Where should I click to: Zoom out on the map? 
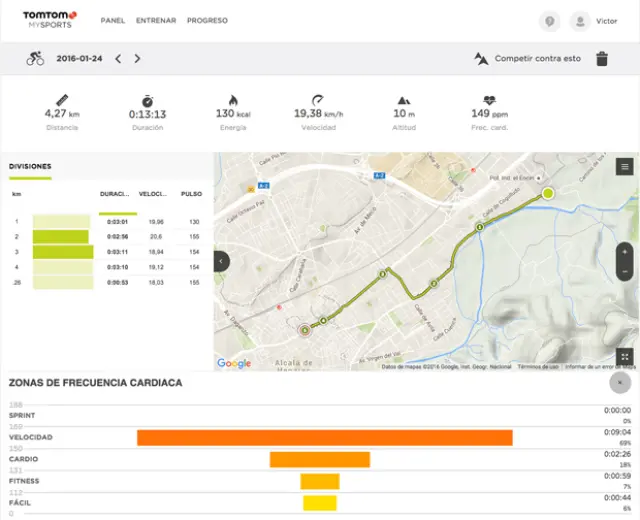coord(625,272)
